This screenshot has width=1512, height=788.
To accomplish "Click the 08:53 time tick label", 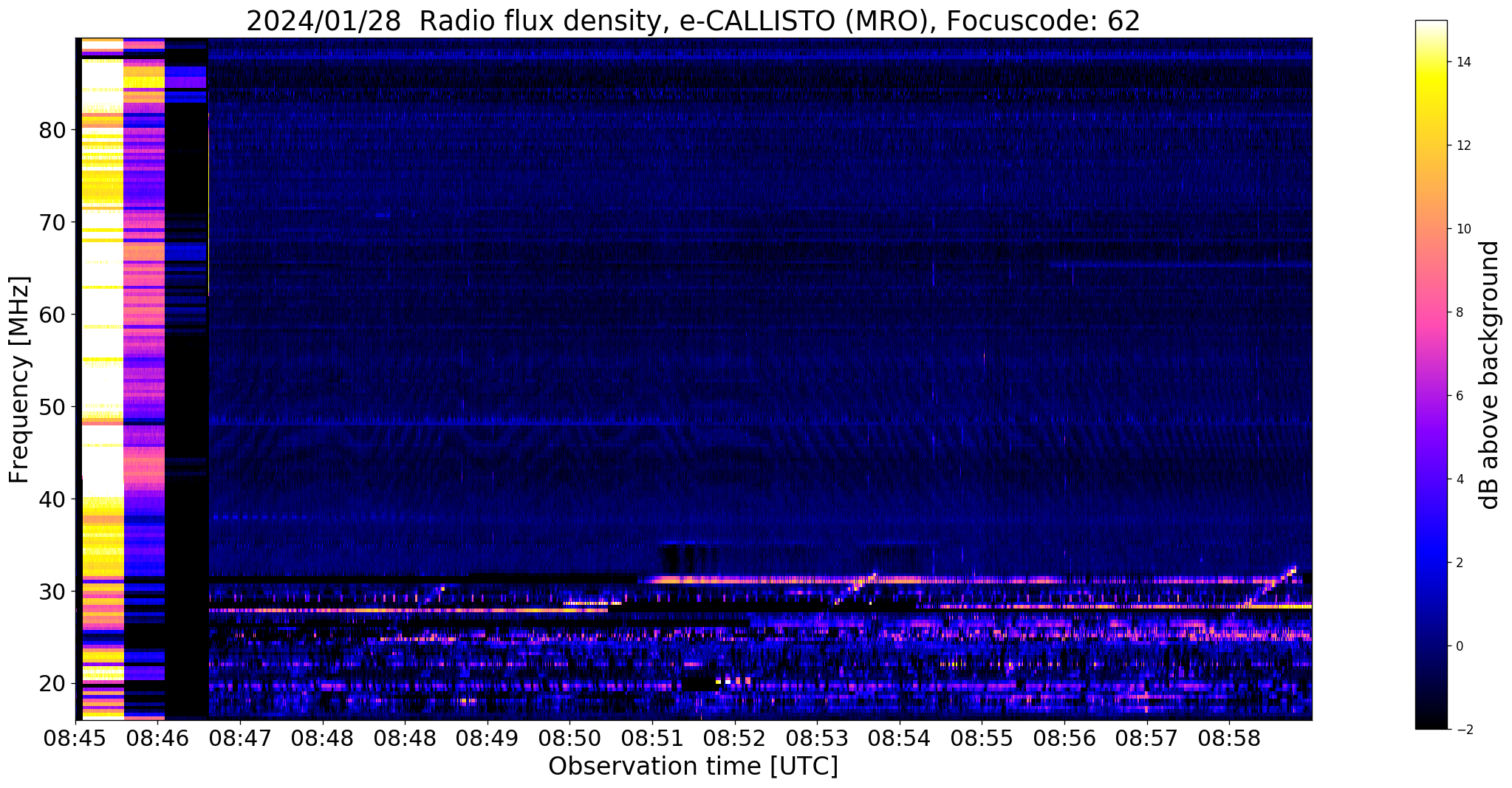I will click(x=817, y=738).
